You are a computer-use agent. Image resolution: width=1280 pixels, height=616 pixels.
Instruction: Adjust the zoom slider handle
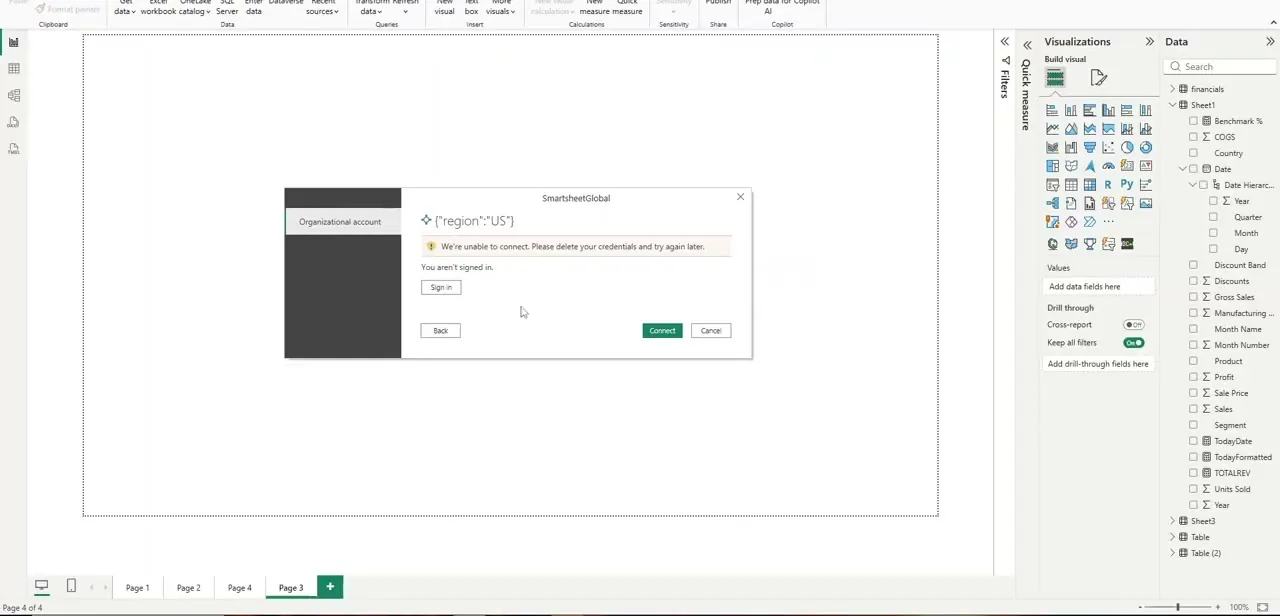[1177, 607]
